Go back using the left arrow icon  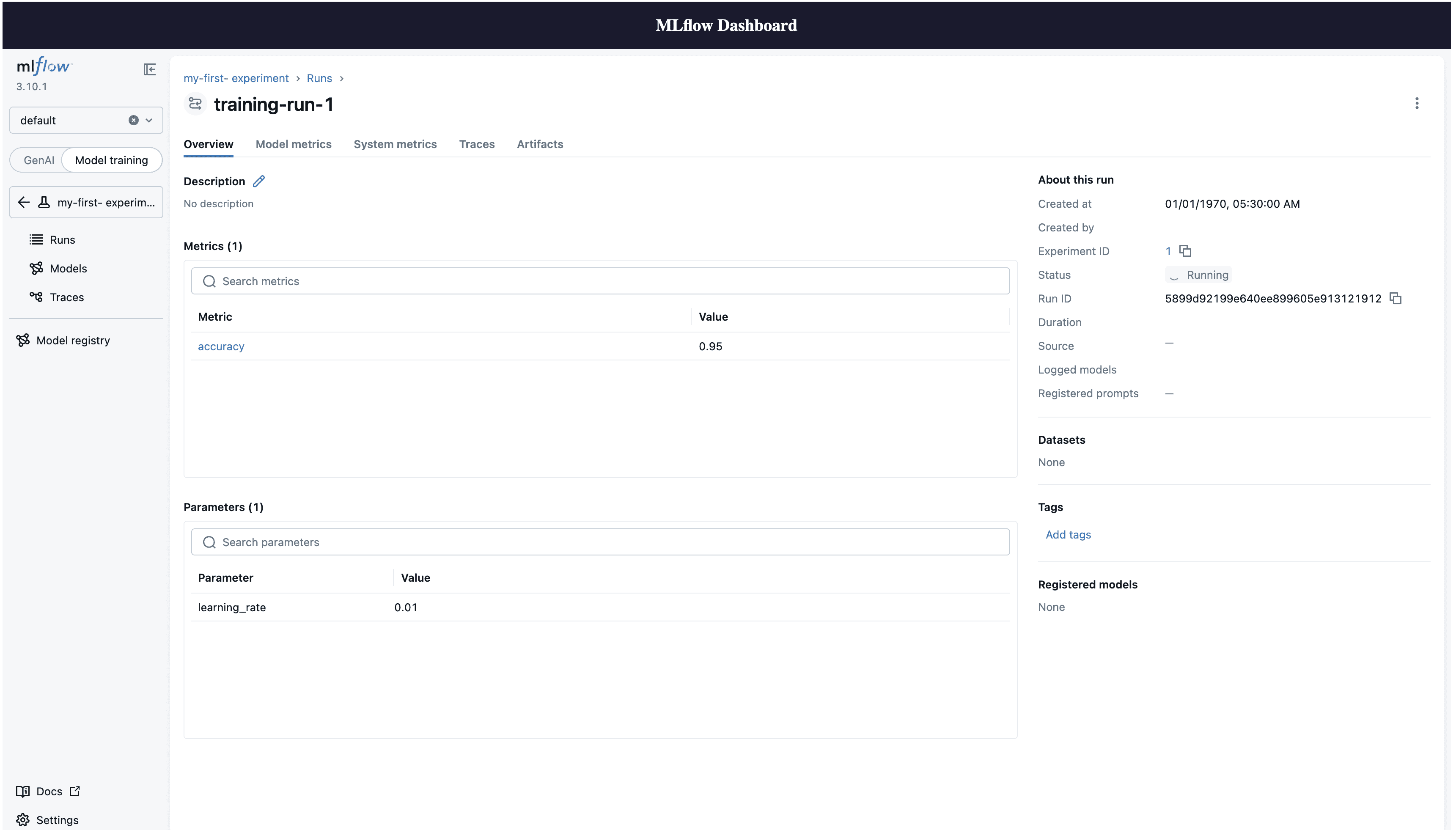tap(23, 202)
